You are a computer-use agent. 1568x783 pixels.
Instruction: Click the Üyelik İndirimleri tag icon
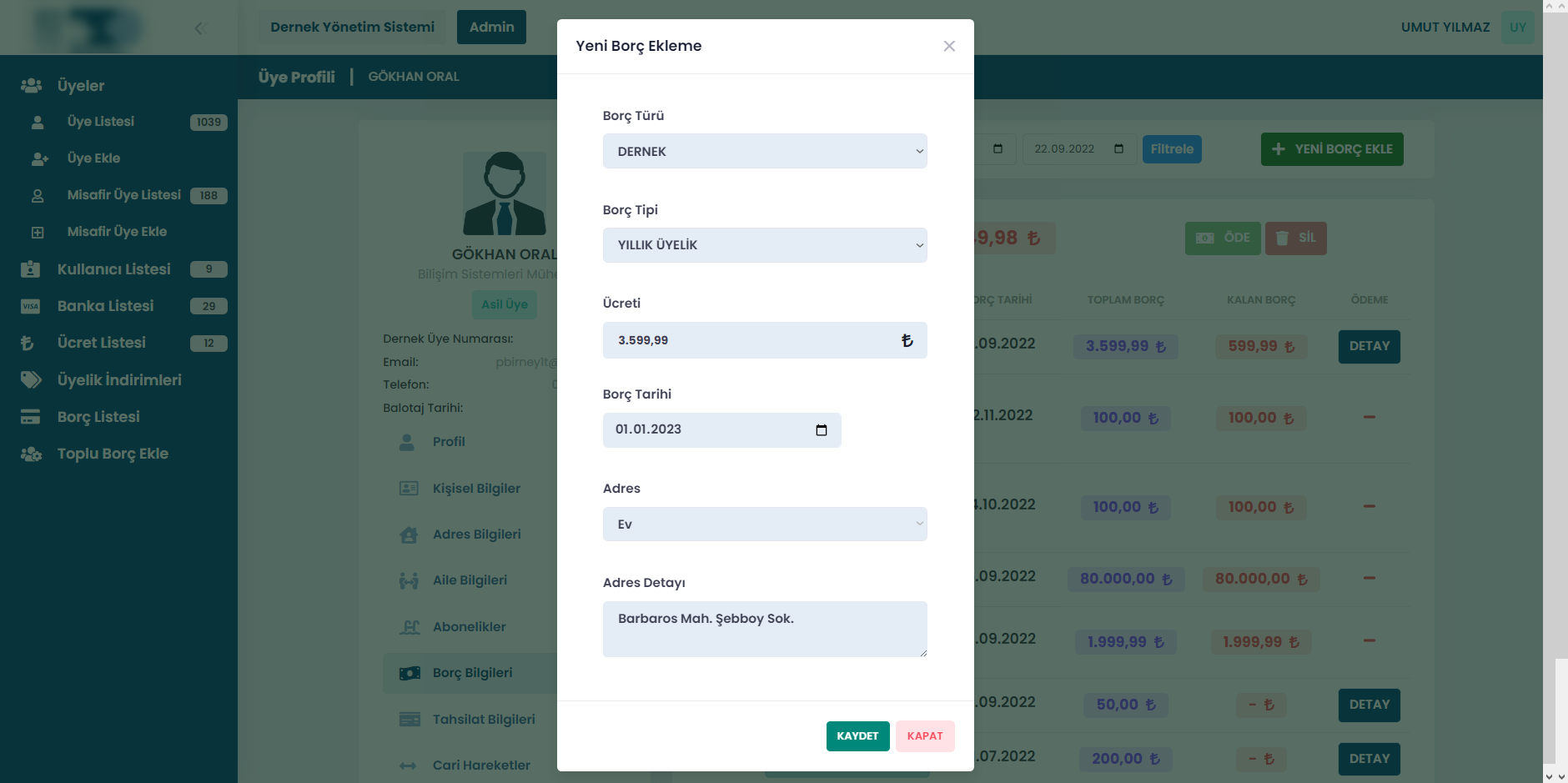pyautogui.click(x=31, y=380)
